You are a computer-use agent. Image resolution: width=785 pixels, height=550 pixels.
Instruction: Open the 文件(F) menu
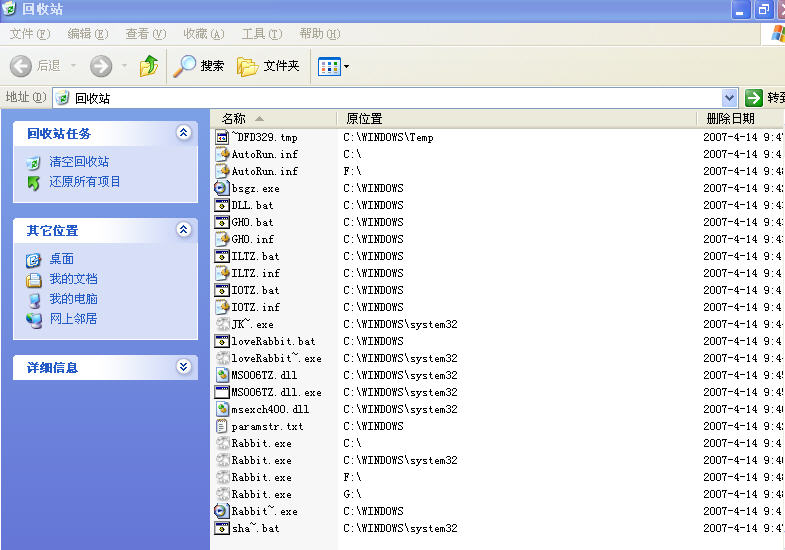pyautogui.click(x=29, y=34)
